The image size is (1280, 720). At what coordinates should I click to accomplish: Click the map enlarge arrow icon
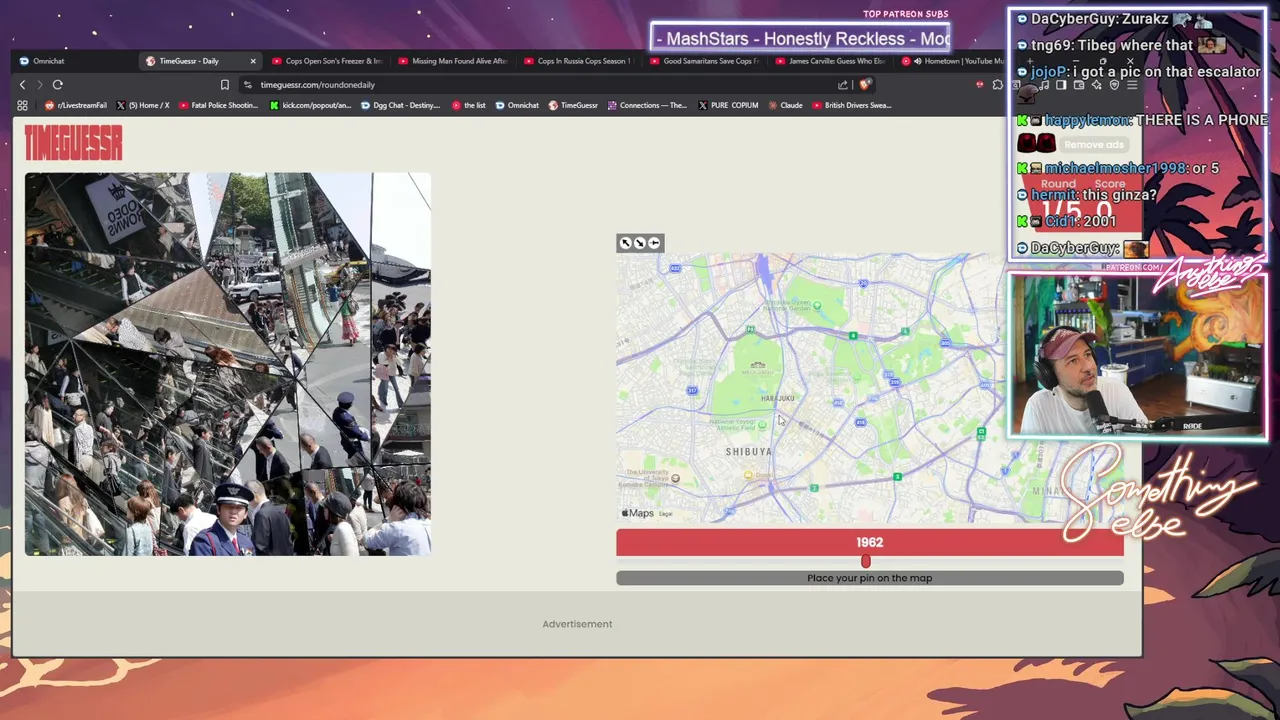626,243
